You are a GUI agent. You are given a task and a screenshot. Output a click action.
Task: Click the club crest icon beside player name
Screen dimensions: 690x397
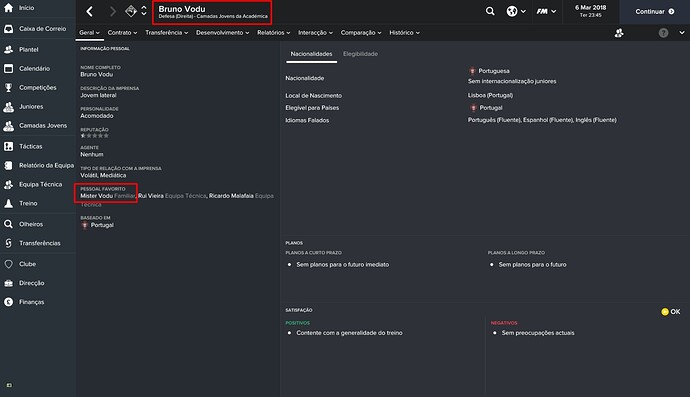(x=131, y=11)
